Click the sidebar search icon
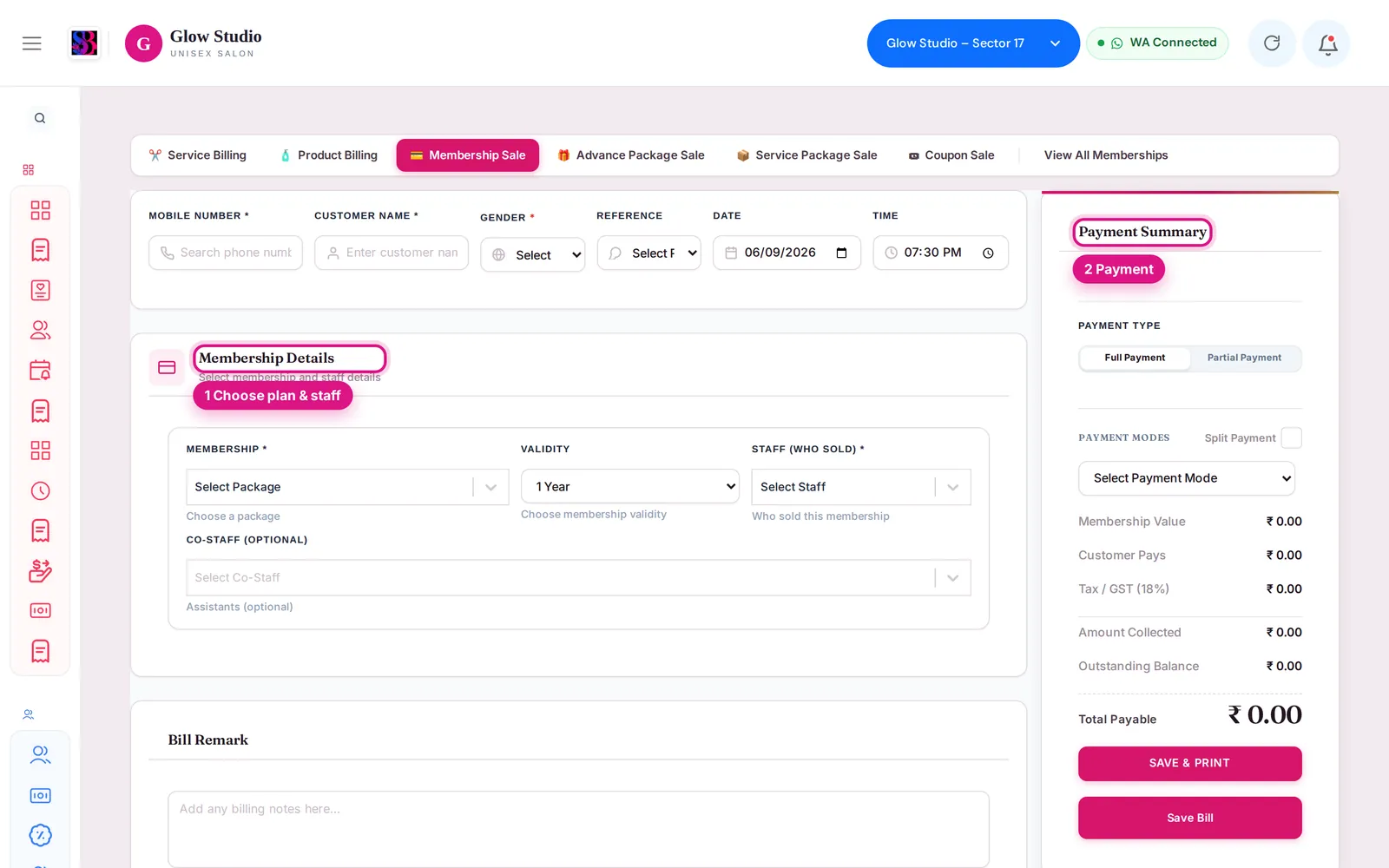The width and height of the screenshot is (1389, 868). (40, 118)
